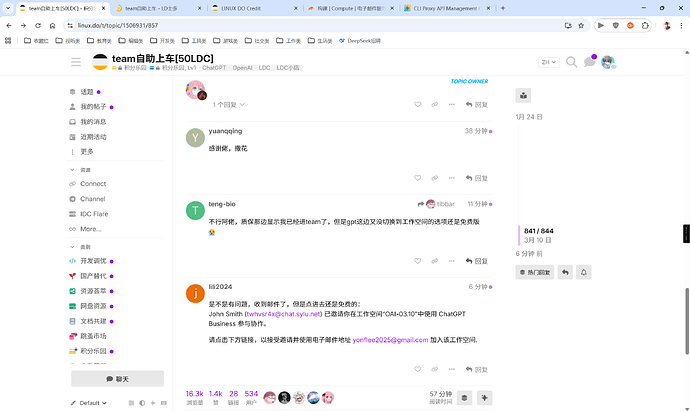Click the topic admin icon above the timeline
690x411 pixels.
(x=523, y=95)
